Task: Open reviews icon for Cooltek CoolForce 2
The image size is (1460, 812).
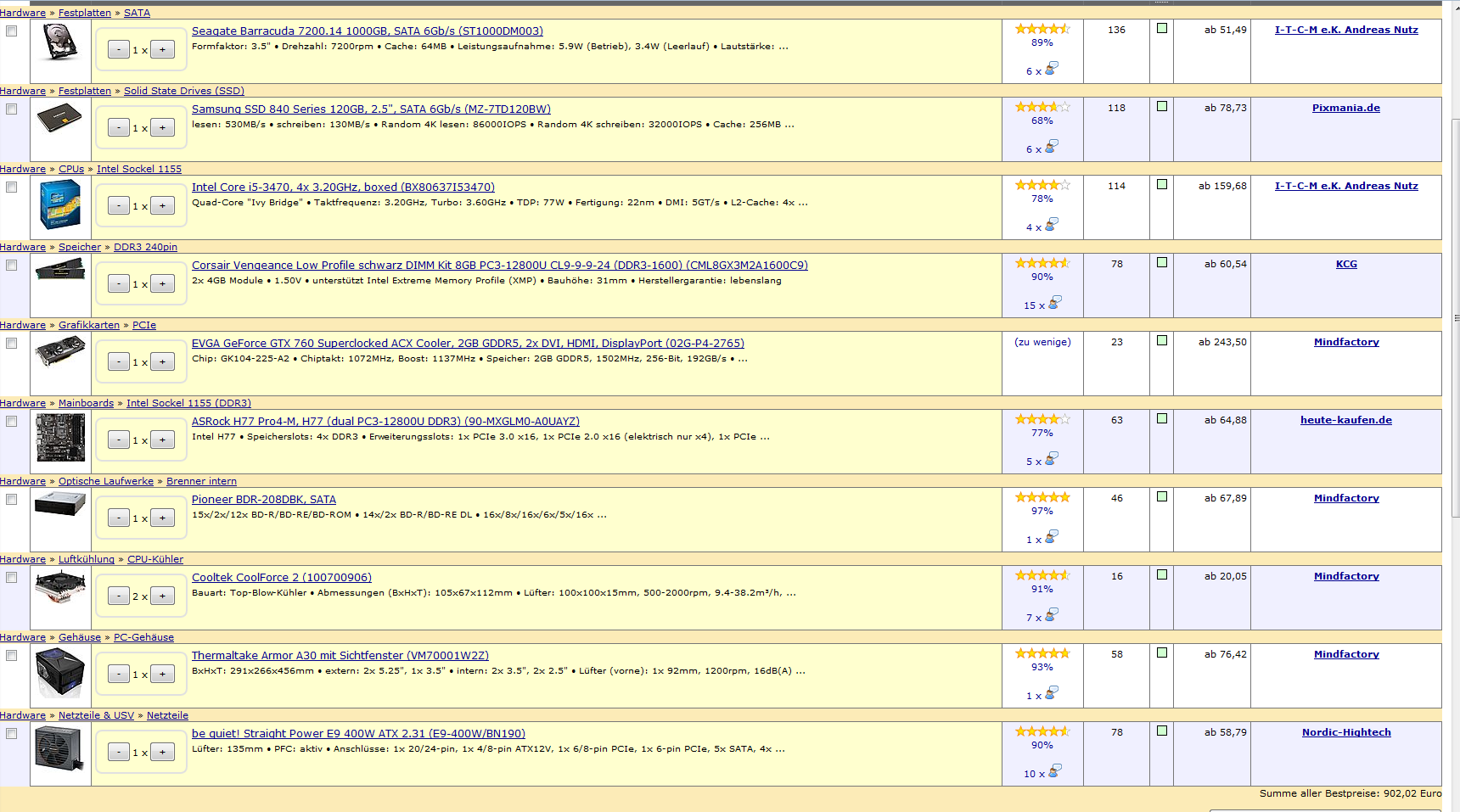Action: pos(1052,614)
